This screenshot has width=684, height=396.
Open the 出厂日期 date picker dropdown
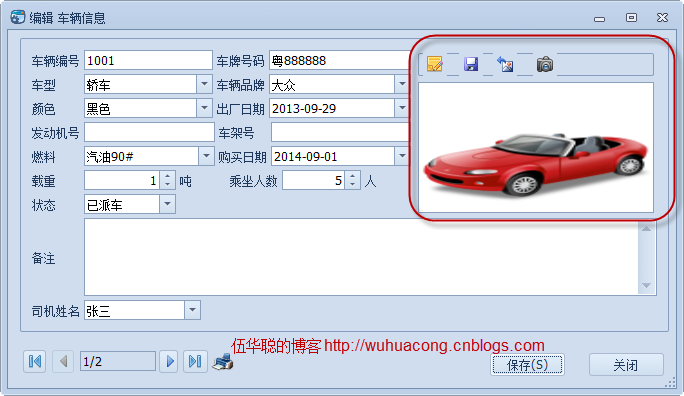coord(402,108)
